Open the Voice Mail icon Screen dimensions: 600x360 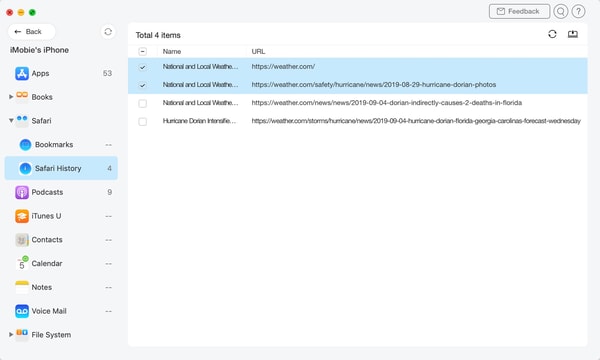coord(22,311)
